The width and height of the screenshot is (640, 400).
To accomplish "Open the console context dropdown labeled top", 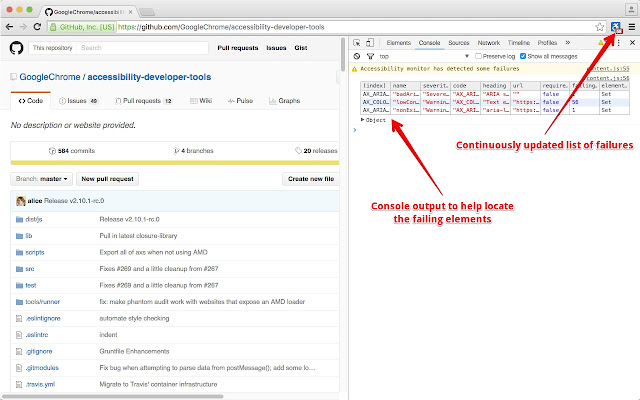I will click(x=424, y=56).
